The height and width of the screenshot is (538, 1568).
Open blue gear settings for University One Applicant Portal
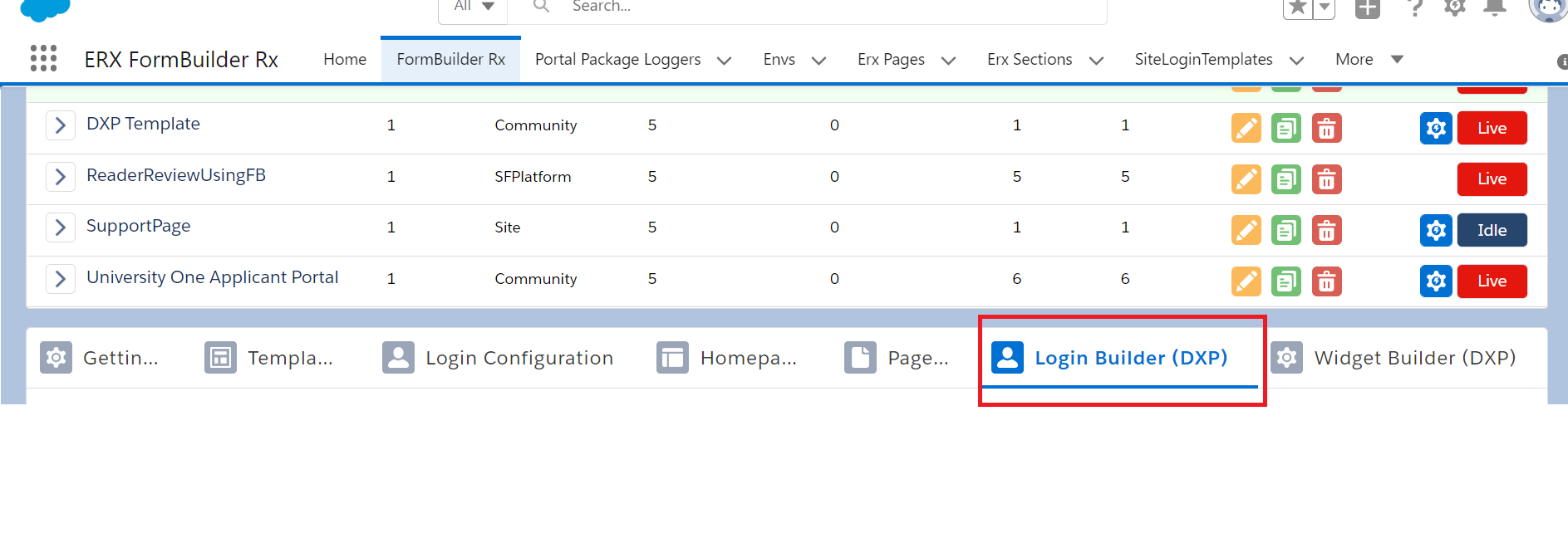pyautogui.click(x=1435, y=281)
